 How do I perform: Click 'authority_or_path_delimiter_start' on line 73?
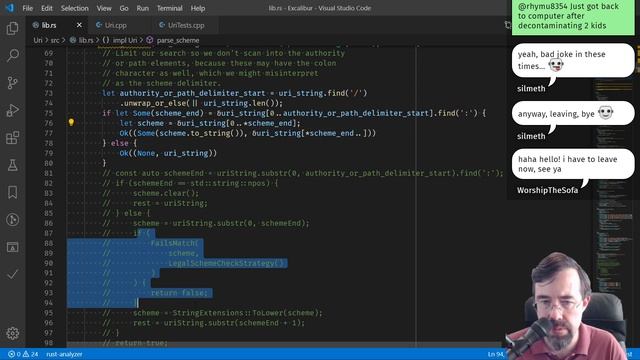pos(192,93)
